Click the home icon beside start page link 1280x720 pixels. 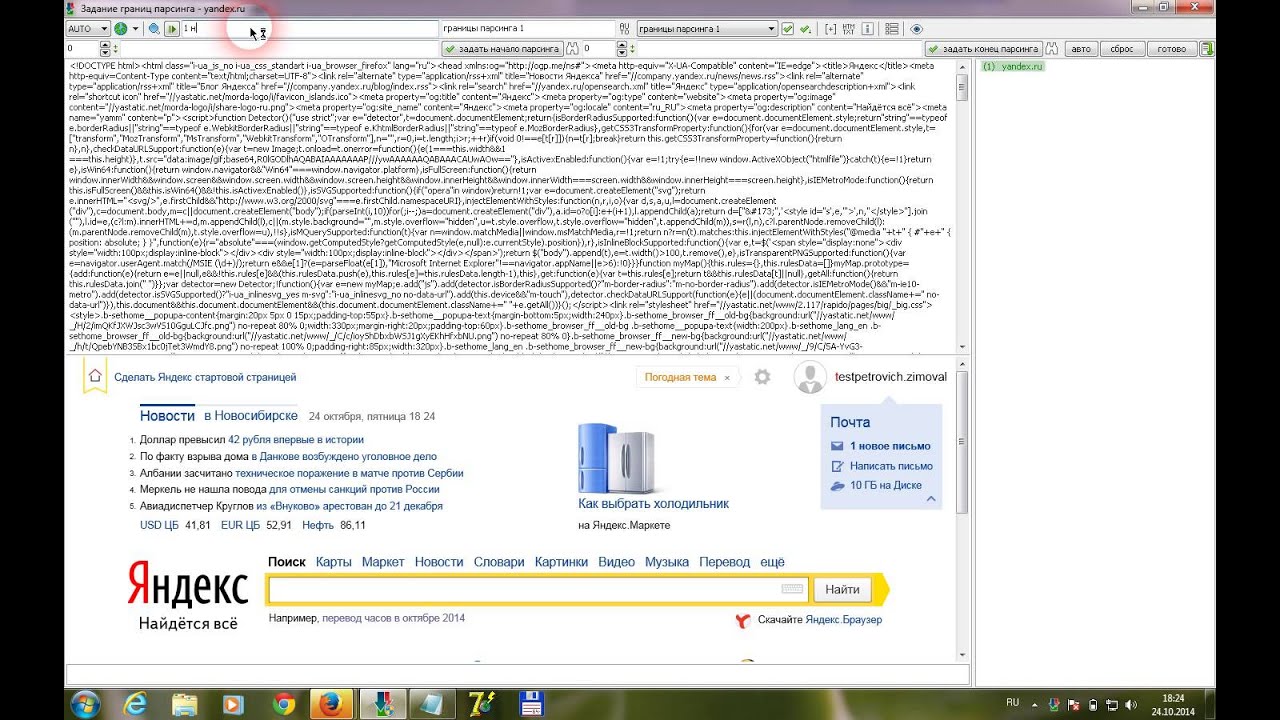(94, 376)
